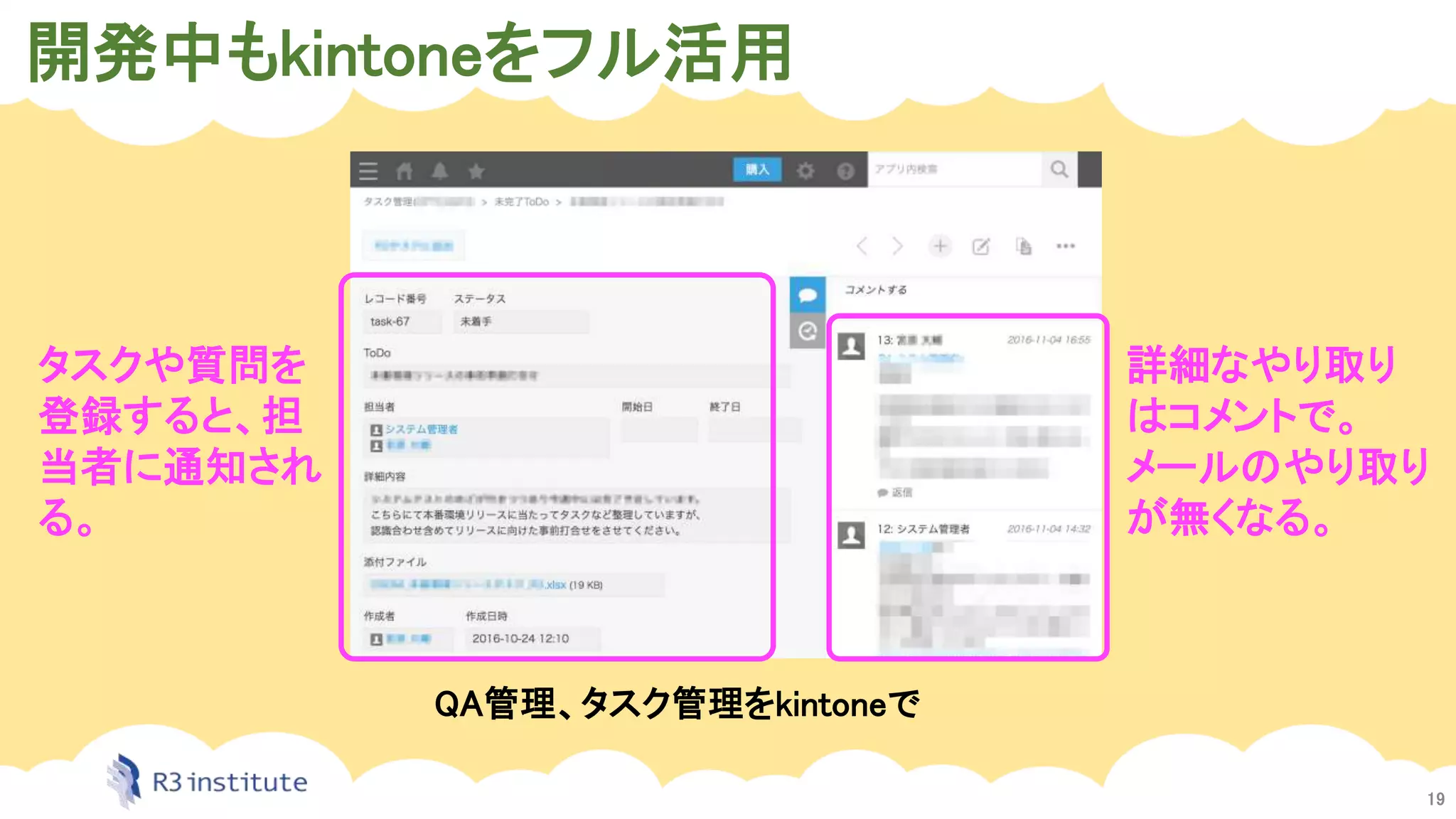Open the creator user link under 作成者
The height and width of the screenshot is (819, 1456).
(409, 639)
